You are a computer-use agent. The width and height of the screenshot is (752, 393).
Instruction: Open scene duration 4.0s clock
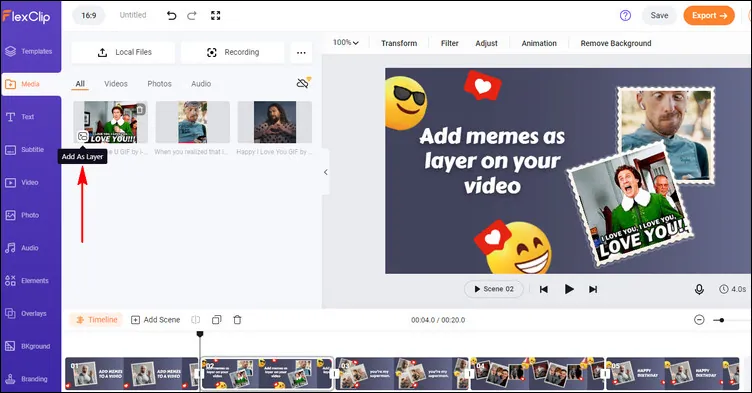click(x=732, y=289)
